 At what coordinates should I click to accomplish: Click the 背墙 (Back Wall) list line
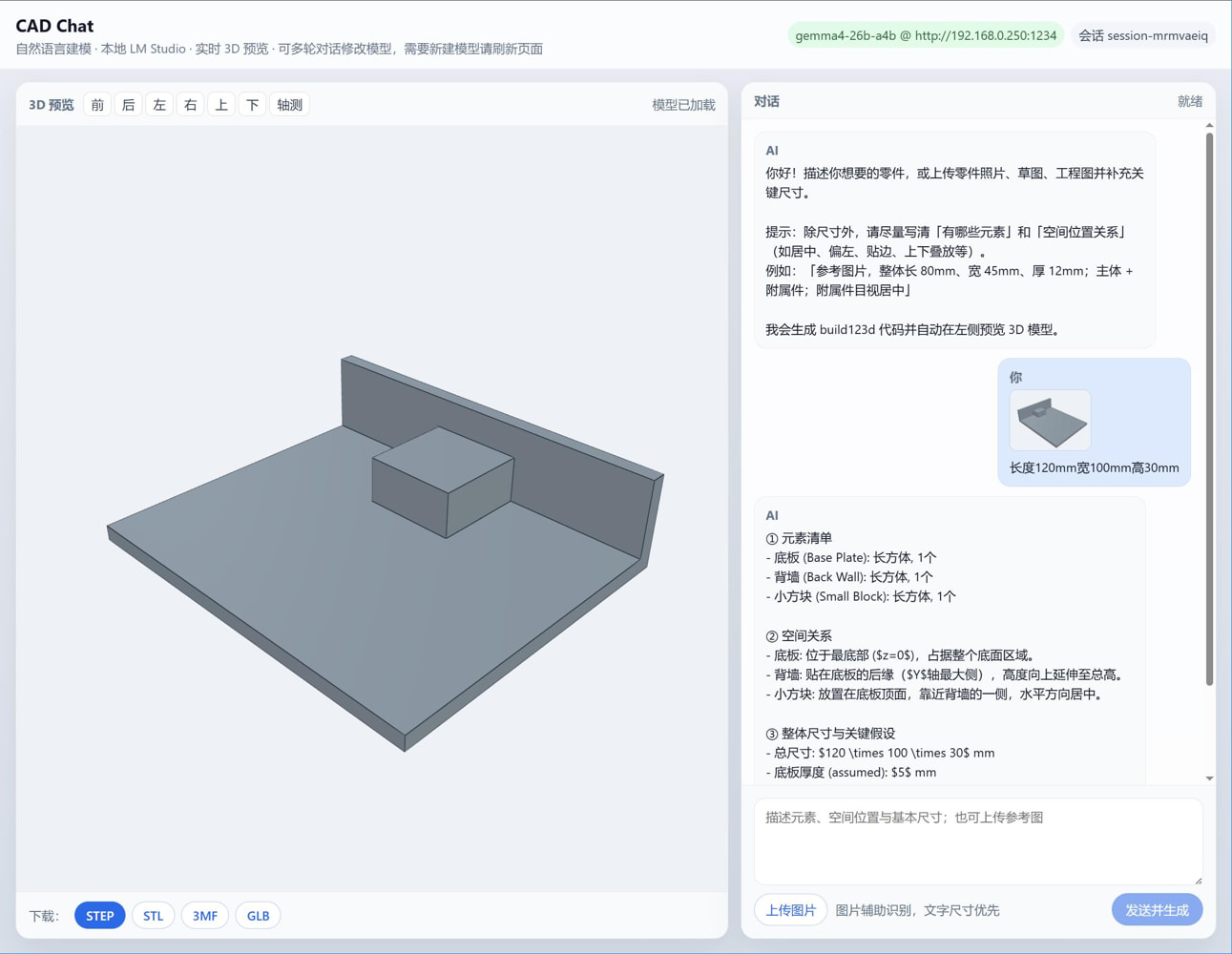(849, 577)
